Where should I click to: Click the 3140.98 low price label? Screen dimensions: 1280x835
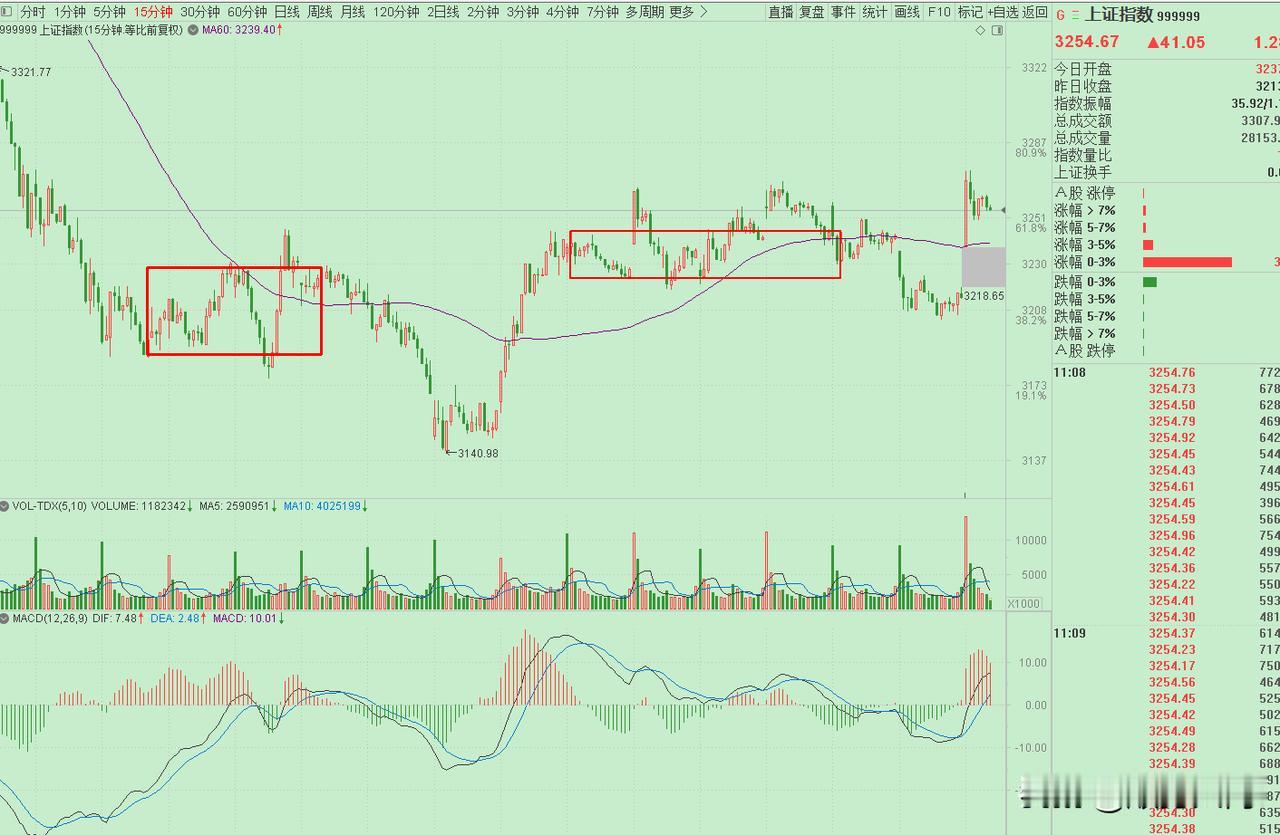click(x=478, y=453)
